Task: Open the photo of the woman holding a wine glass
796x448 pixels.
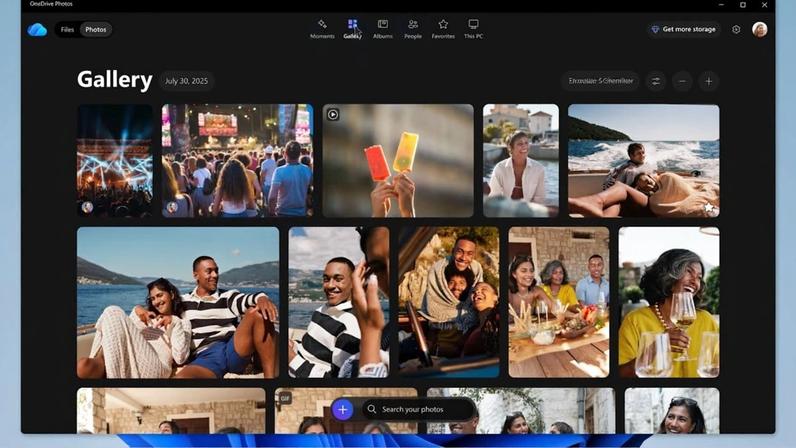Action: (669, 302)
